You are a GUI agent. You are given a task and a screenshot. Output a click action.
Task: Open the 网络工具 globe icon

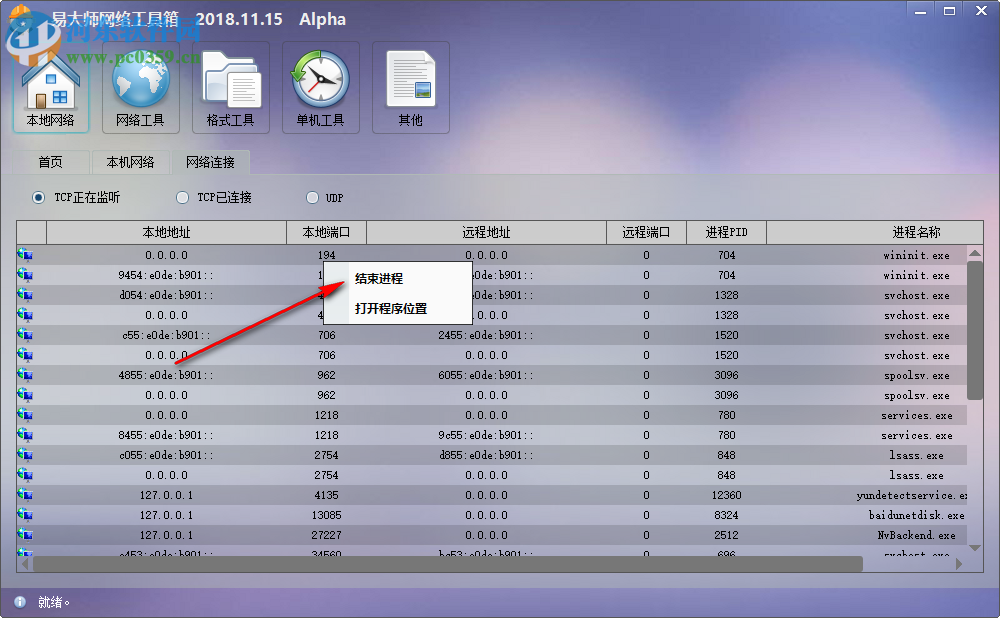tap(141, 88)
